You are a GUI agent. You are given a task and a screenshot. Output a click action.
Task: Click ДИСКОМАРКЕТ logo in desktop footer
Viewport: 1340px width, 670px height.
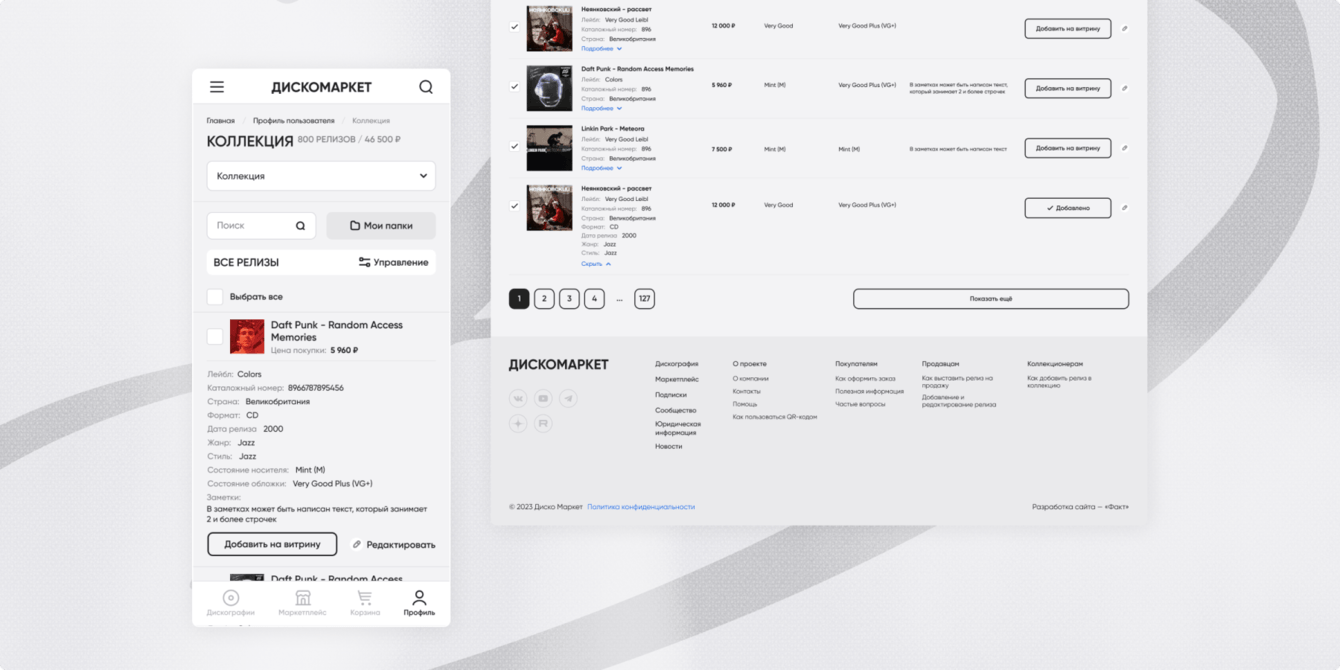pos(558,365)
